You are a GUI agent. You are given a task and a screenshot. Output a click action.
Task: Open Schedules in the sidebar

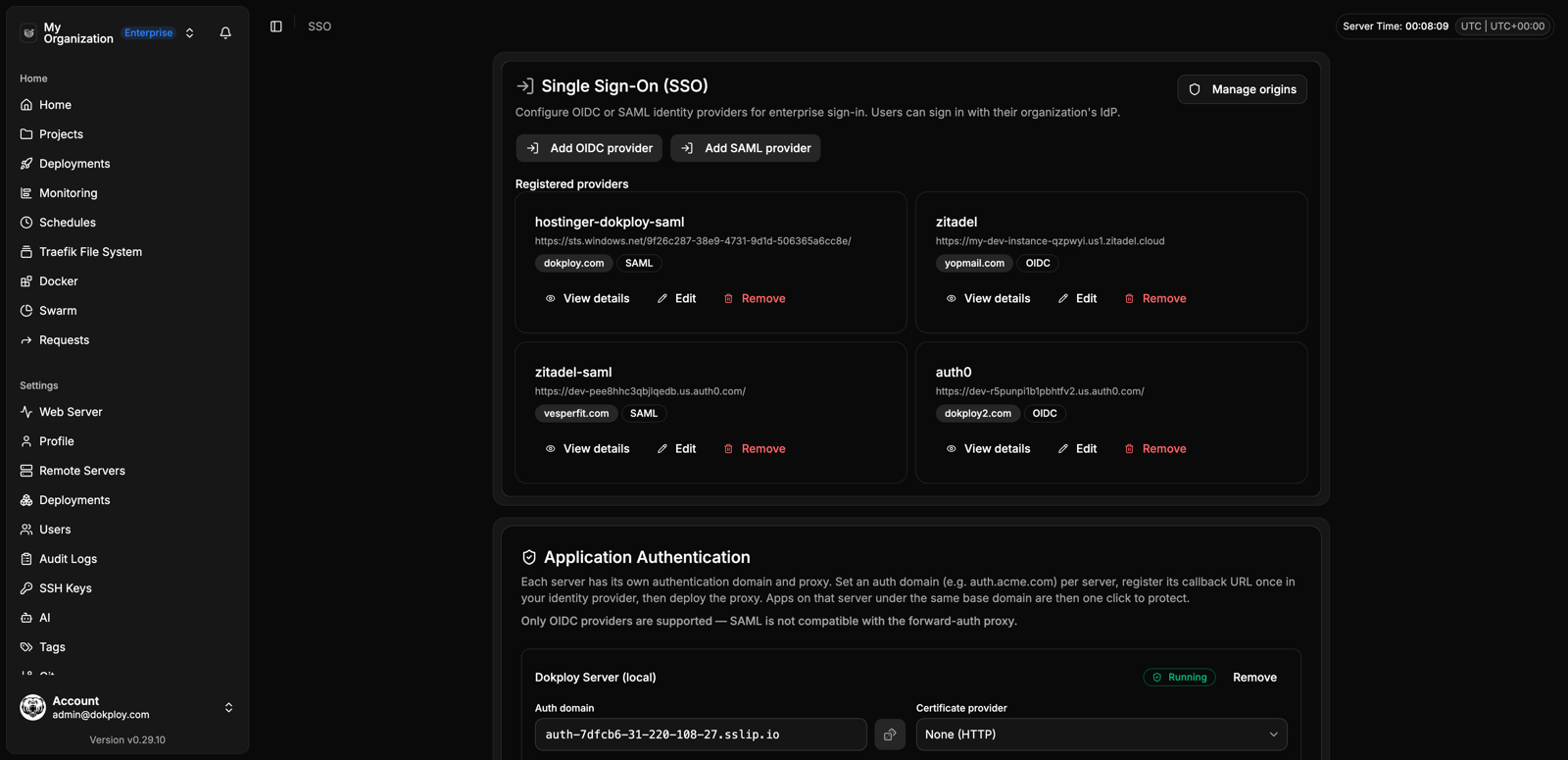[127, 223]
